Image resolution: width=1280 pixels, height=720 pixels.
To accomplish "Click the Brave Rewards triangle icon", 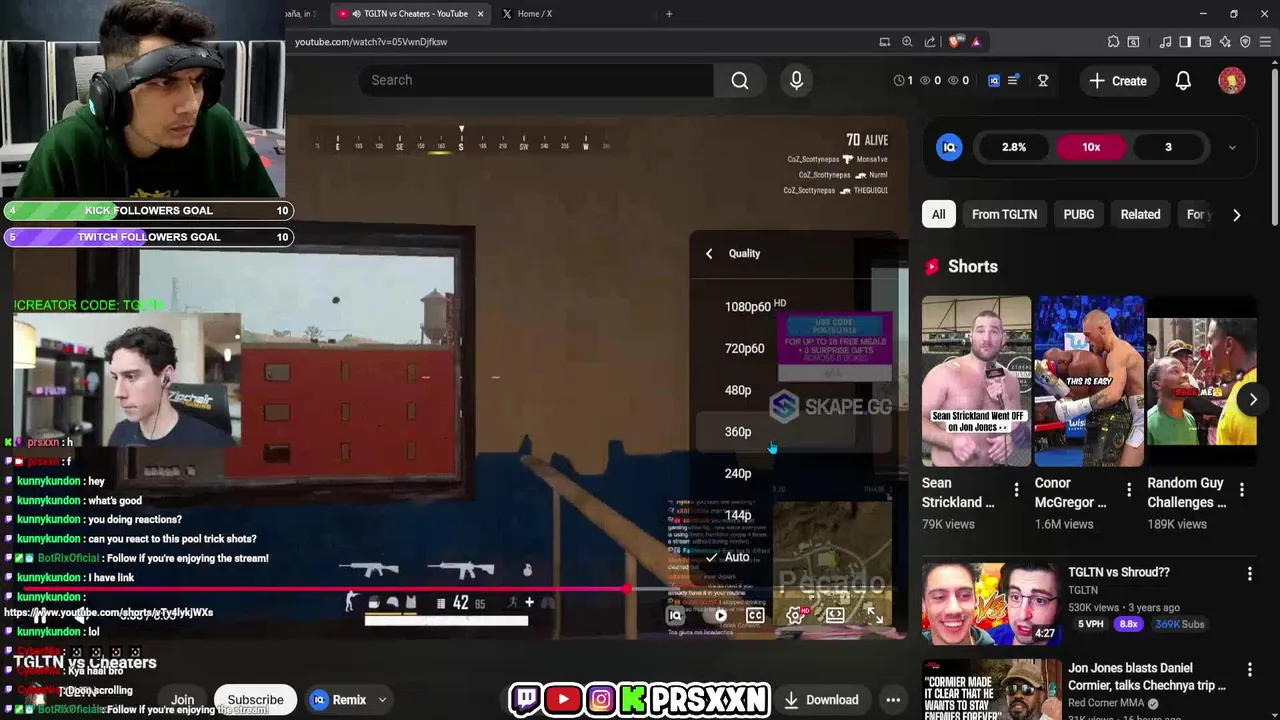I will (x=976, y=42).
